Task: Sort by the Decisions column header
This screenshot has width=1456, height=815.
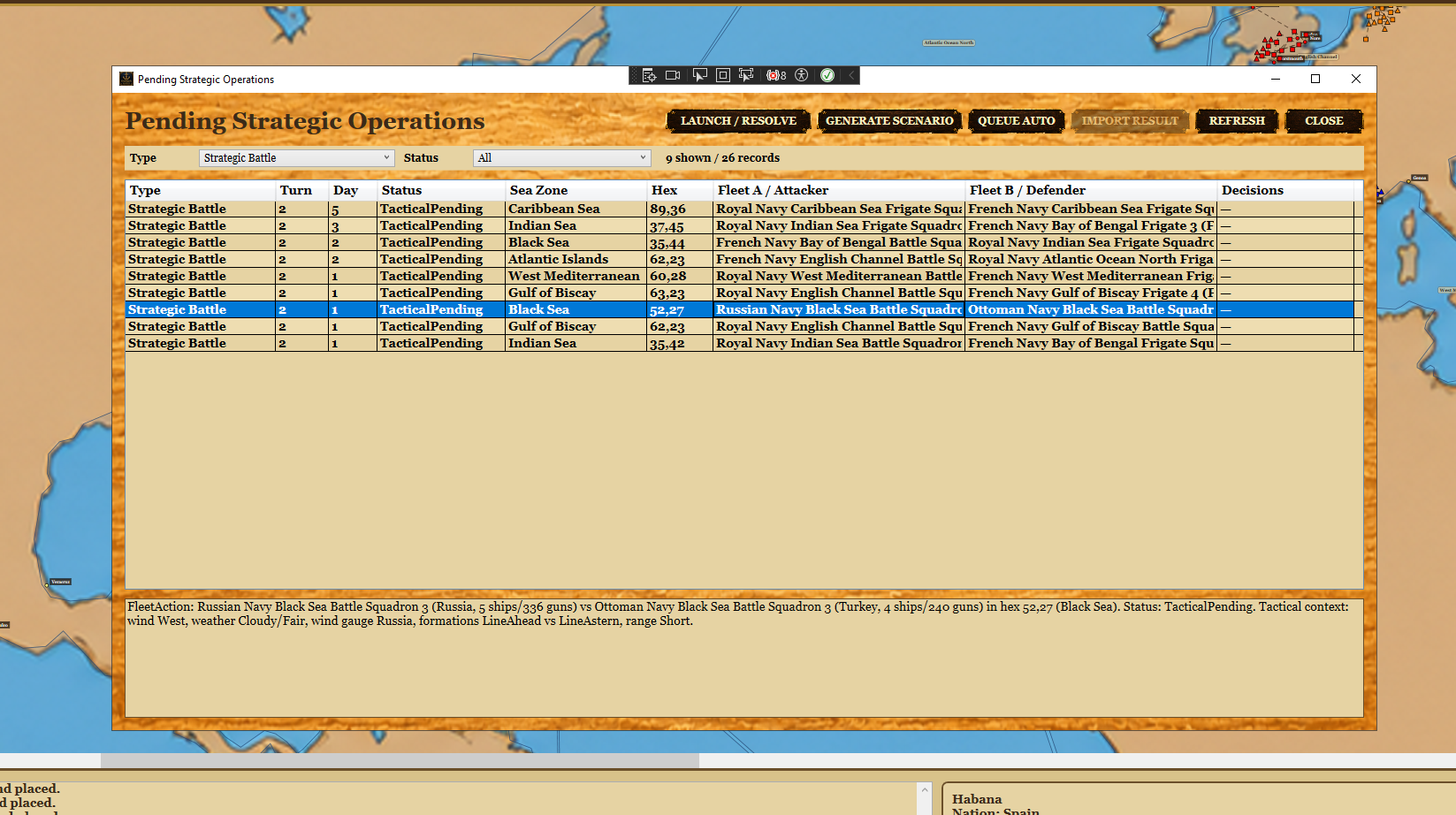Action: point(1285,190)
